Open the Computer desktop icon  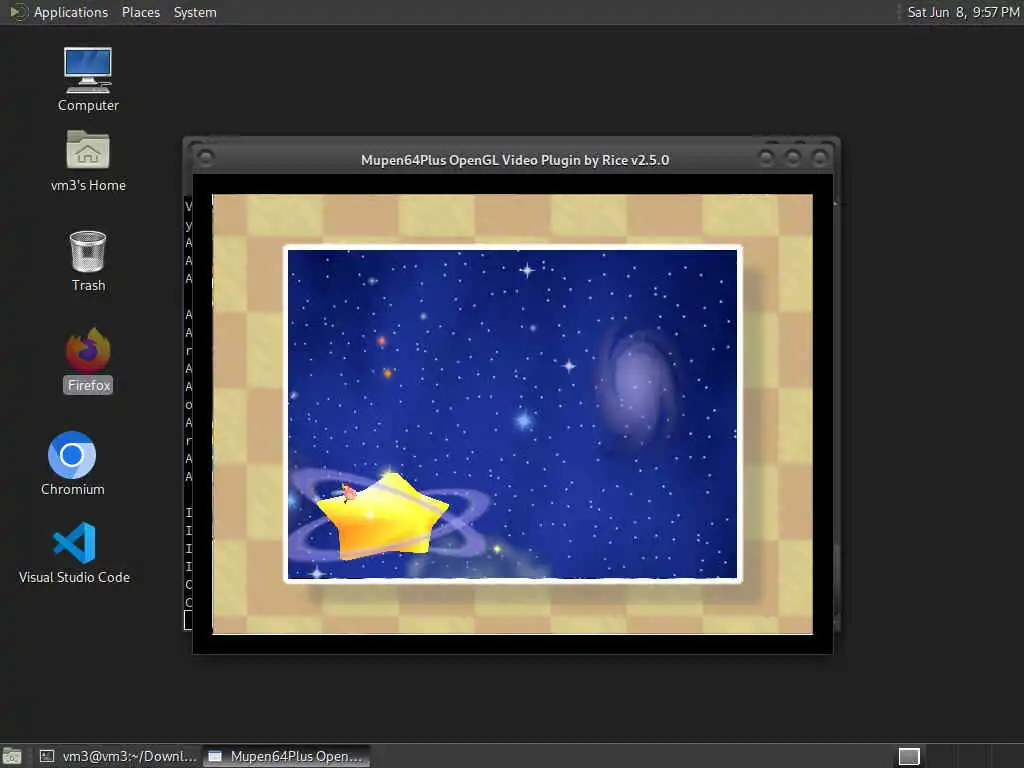pyautogui.click(x=88, y=80)
